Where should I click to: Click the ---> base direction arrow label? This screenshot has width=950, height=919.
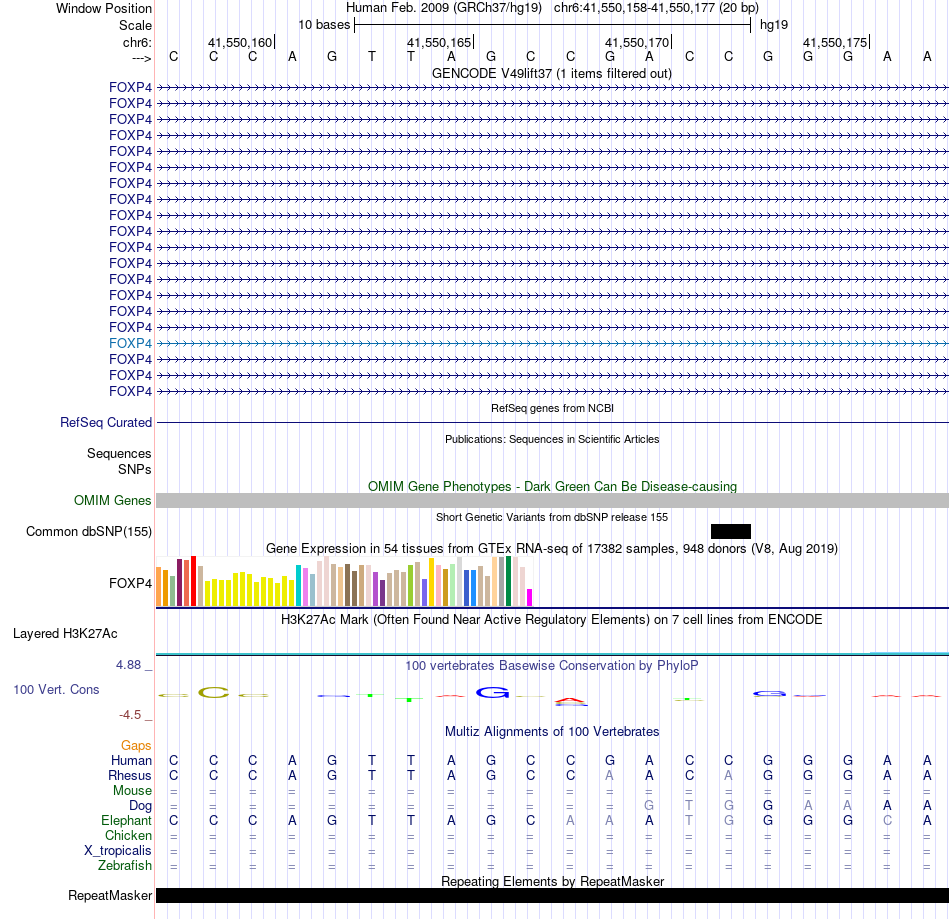coord(142,58)
